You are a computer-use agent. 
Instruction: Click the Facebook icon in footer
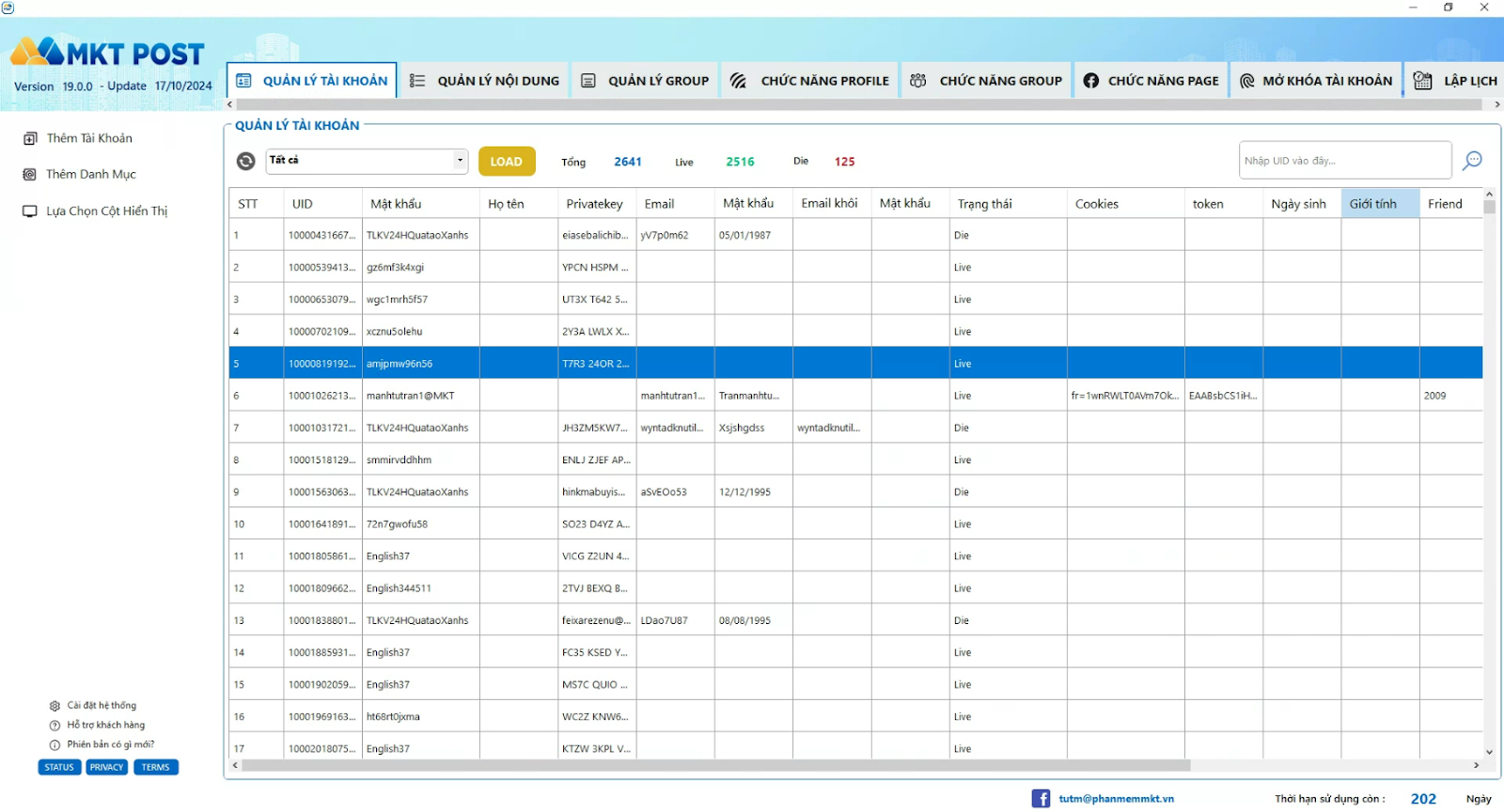[x=1041, y=799]
